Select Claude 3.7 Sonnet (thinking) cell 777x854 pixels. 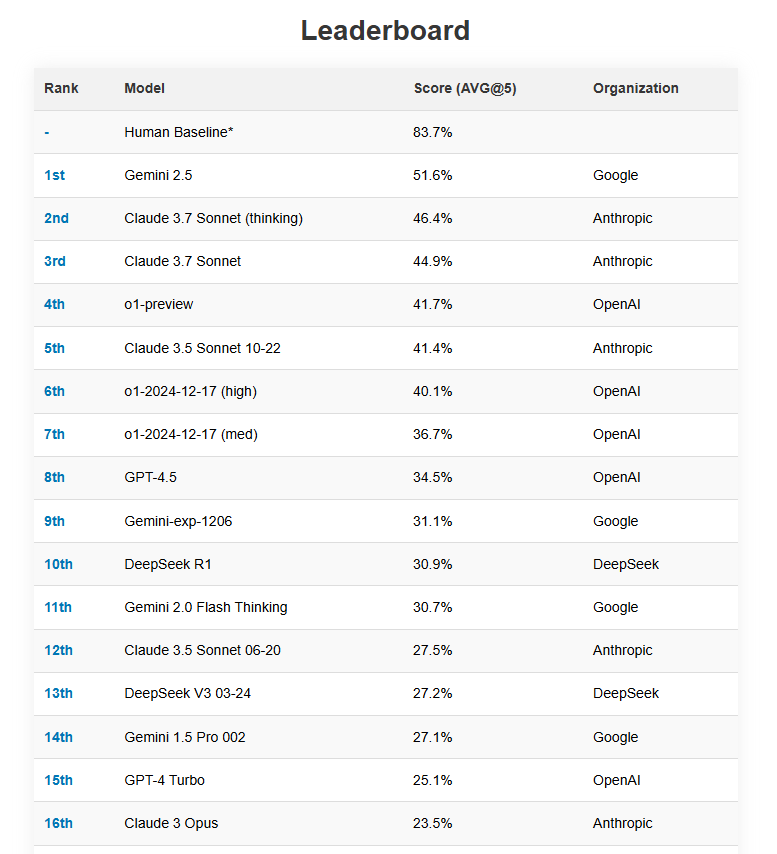click(213, 218)
